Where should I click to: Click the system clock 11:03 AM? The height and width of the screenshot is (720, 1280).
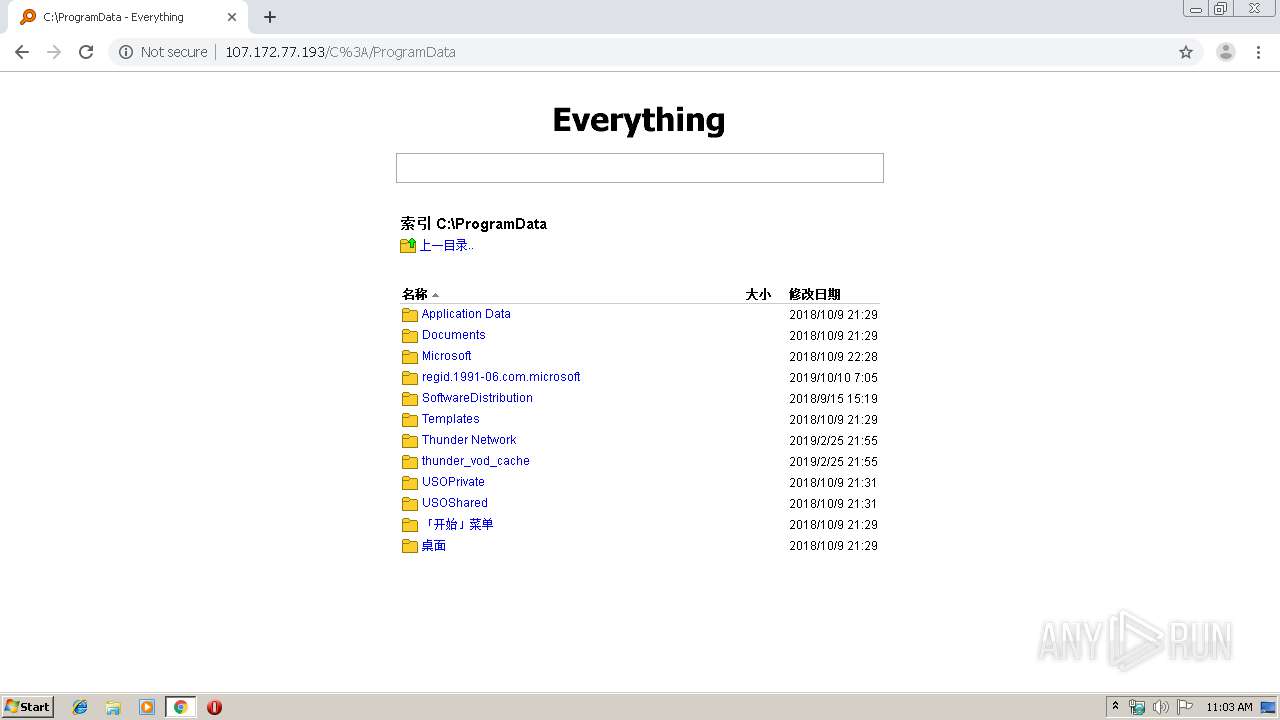tap(1229, 707)
